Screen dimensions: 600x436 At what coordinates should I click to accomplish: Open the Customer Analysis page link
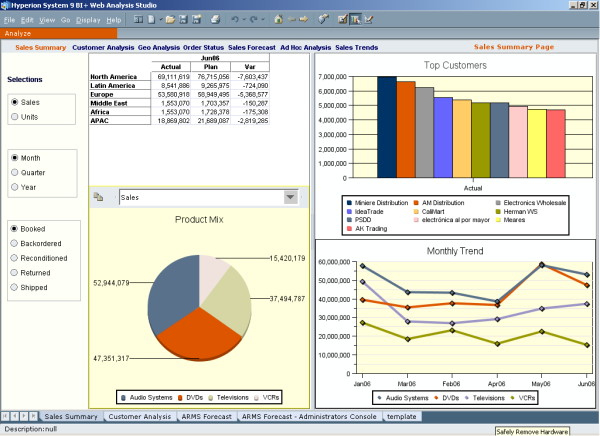click(103, 47)
